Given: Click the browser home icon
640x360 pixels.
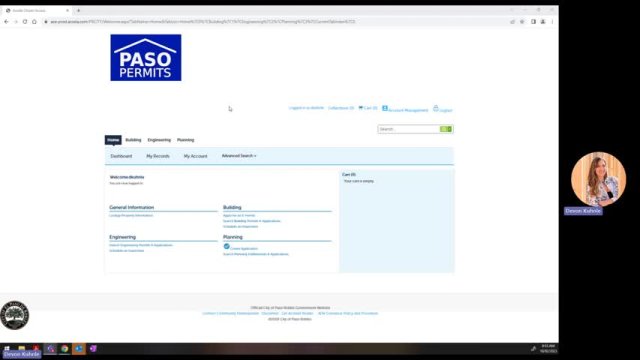Looking at the screenshot, I should click(34, 22).
